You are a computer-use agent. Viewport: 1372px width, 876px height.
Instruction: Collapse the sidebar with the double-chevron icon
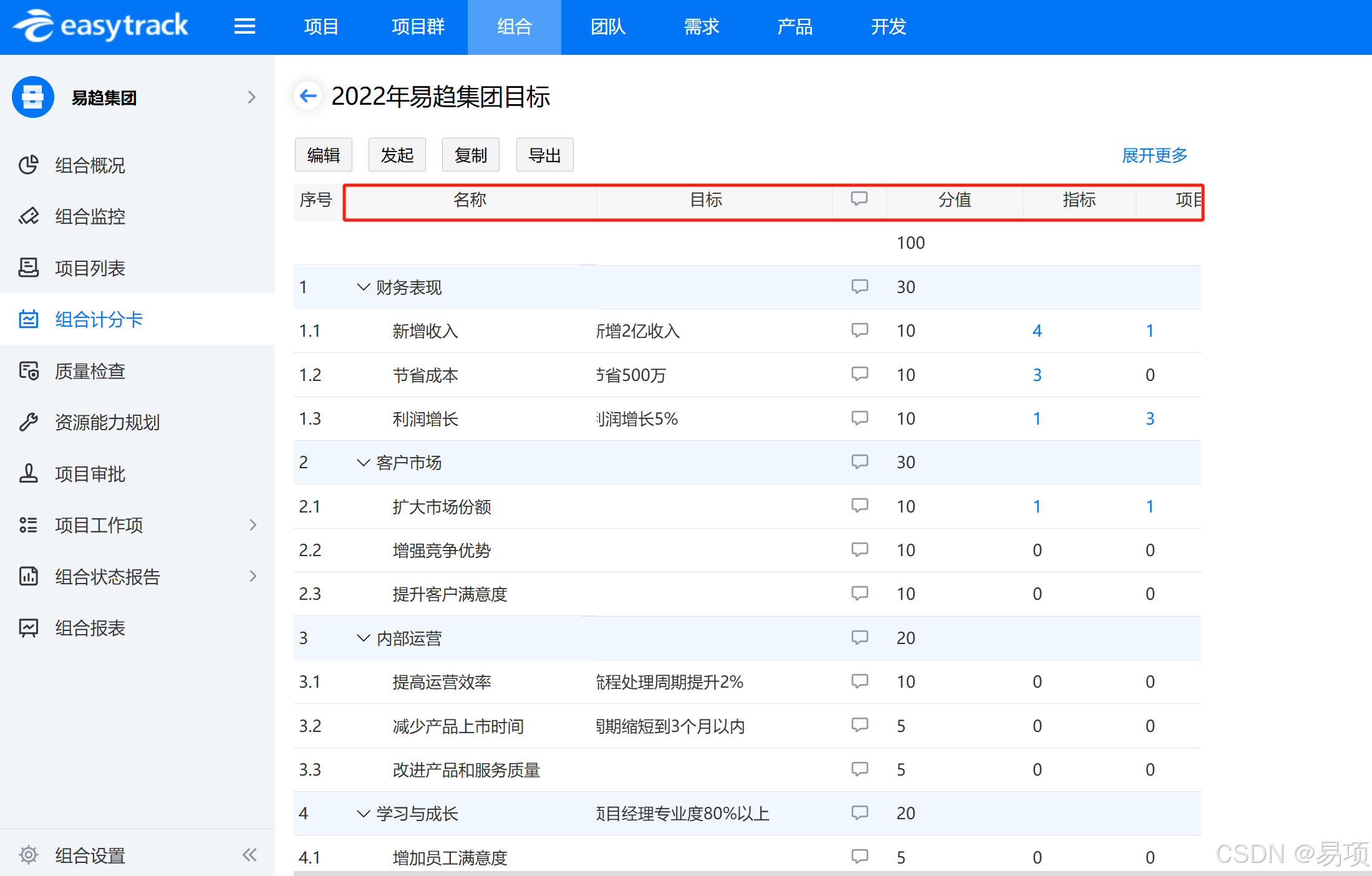[x=249, y=855]
